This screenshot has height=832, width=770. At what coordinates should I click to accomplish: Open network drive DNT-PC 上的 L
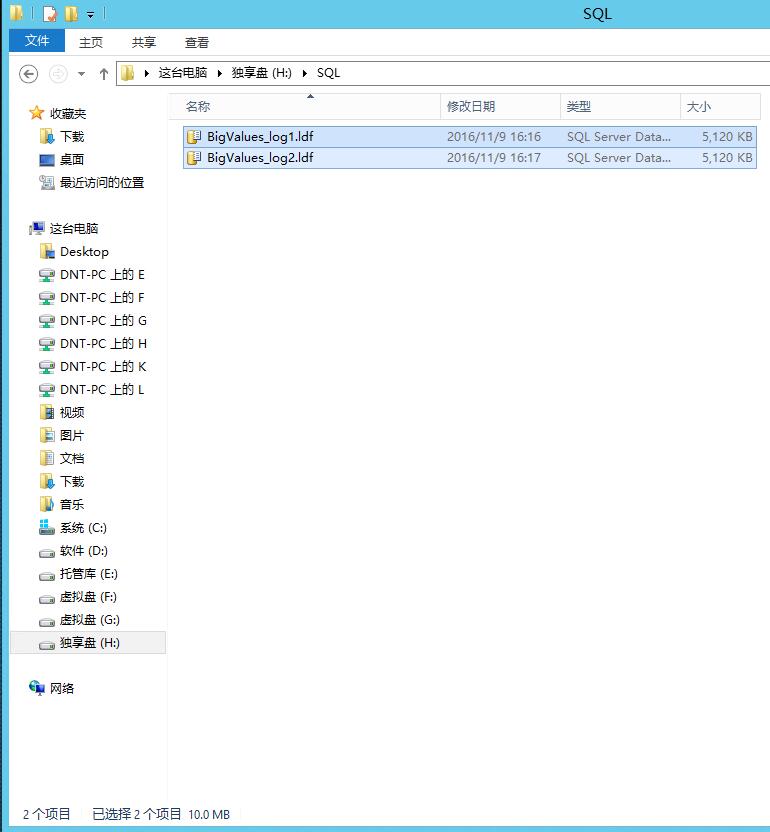(102, 390)
